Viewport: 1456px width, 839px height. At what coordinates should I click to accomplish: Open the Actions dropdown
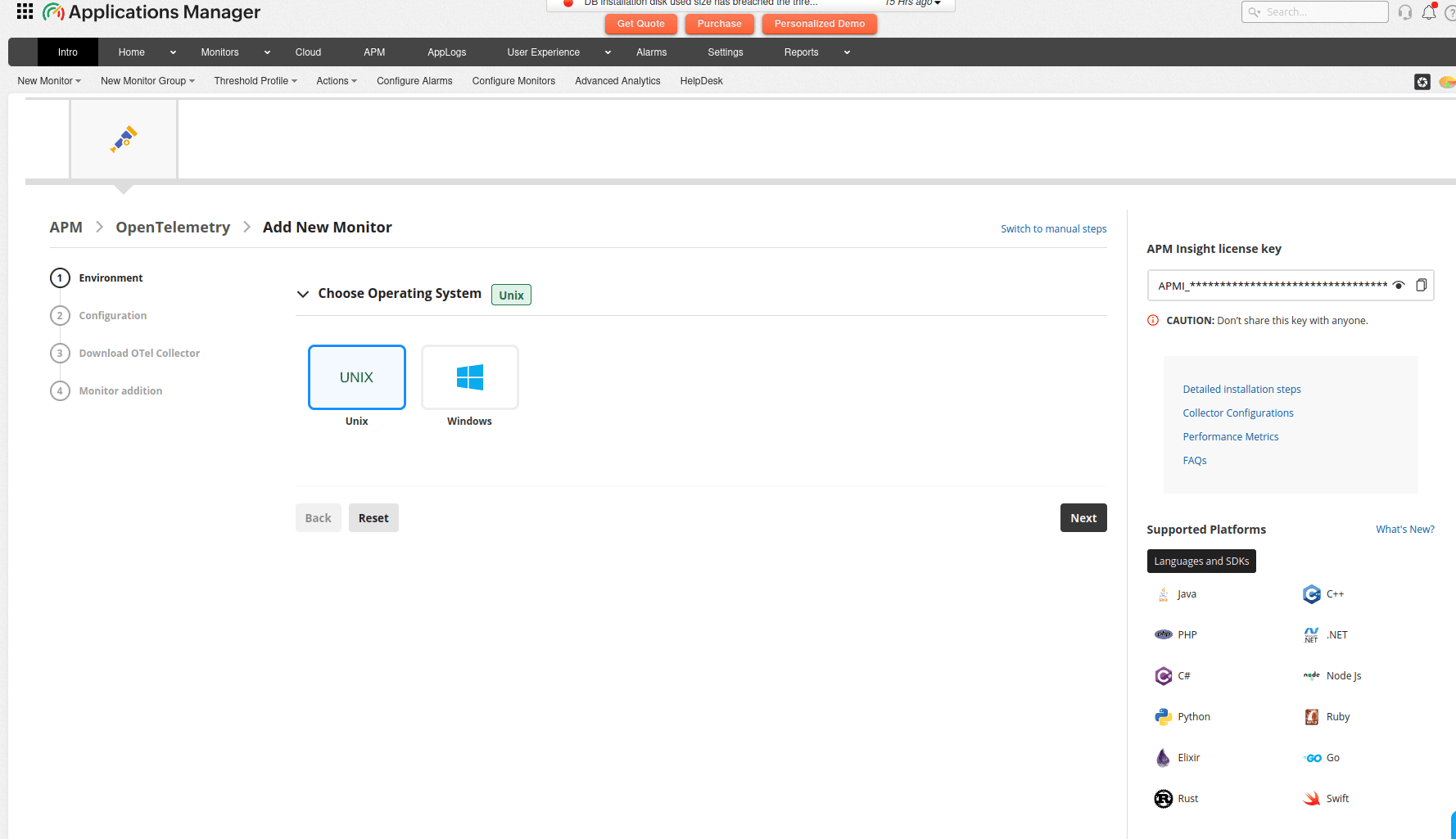pyautogui.click(x=337, y=81)
